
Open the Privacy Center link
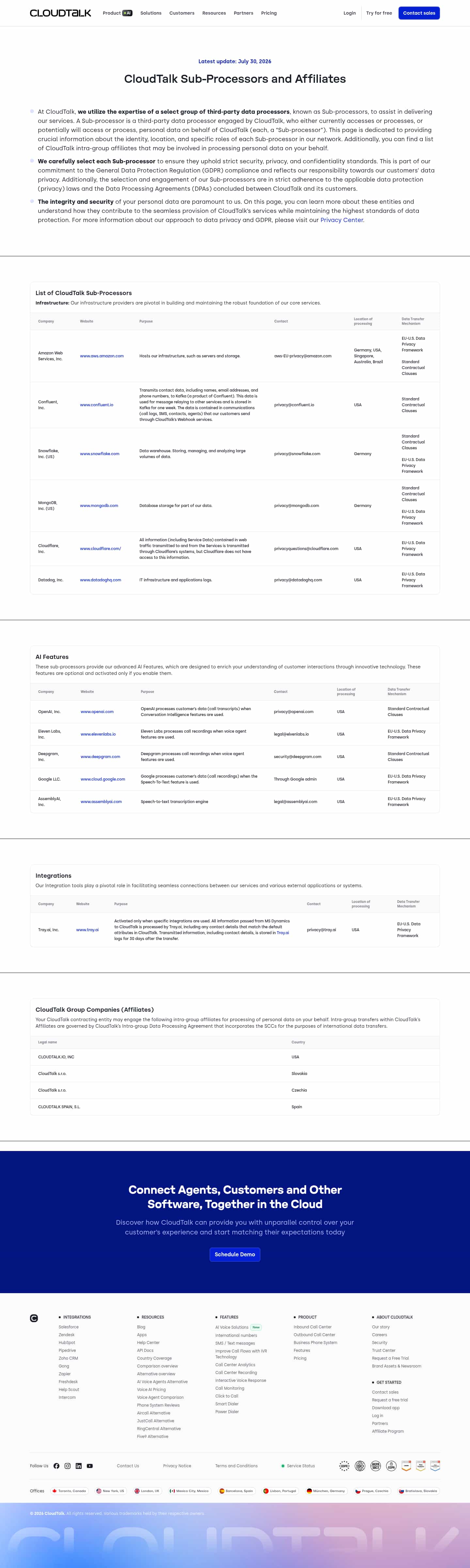coord(341,220)
